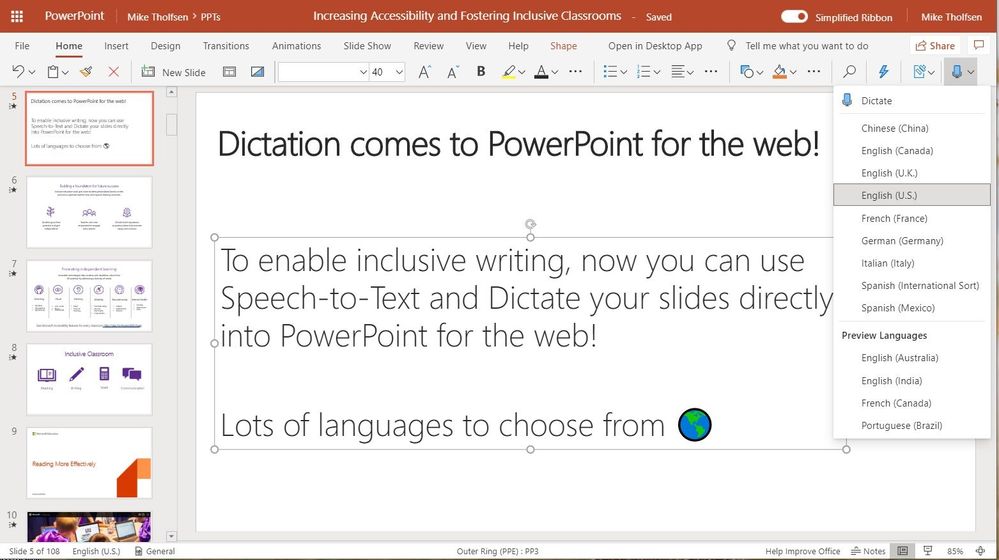Screen dimensions: 999x560
Task: Click the Undo icon
Action: point(18,72)
